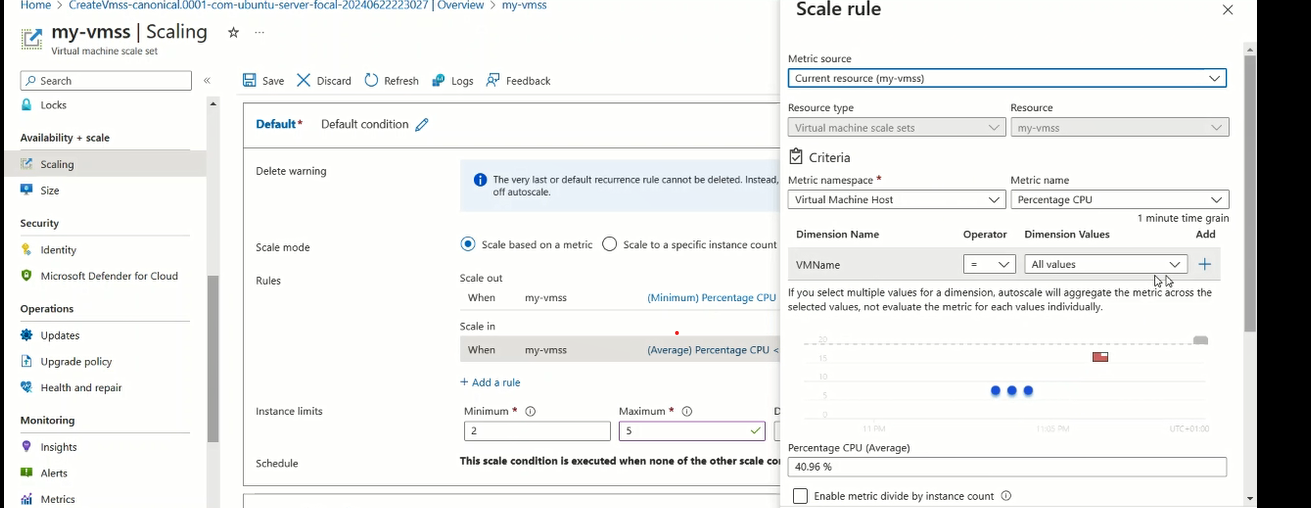Select Scale to a specific instance count
This screenshot has height=508, width=1311.
pyautogui.click(x=610, y=244)
